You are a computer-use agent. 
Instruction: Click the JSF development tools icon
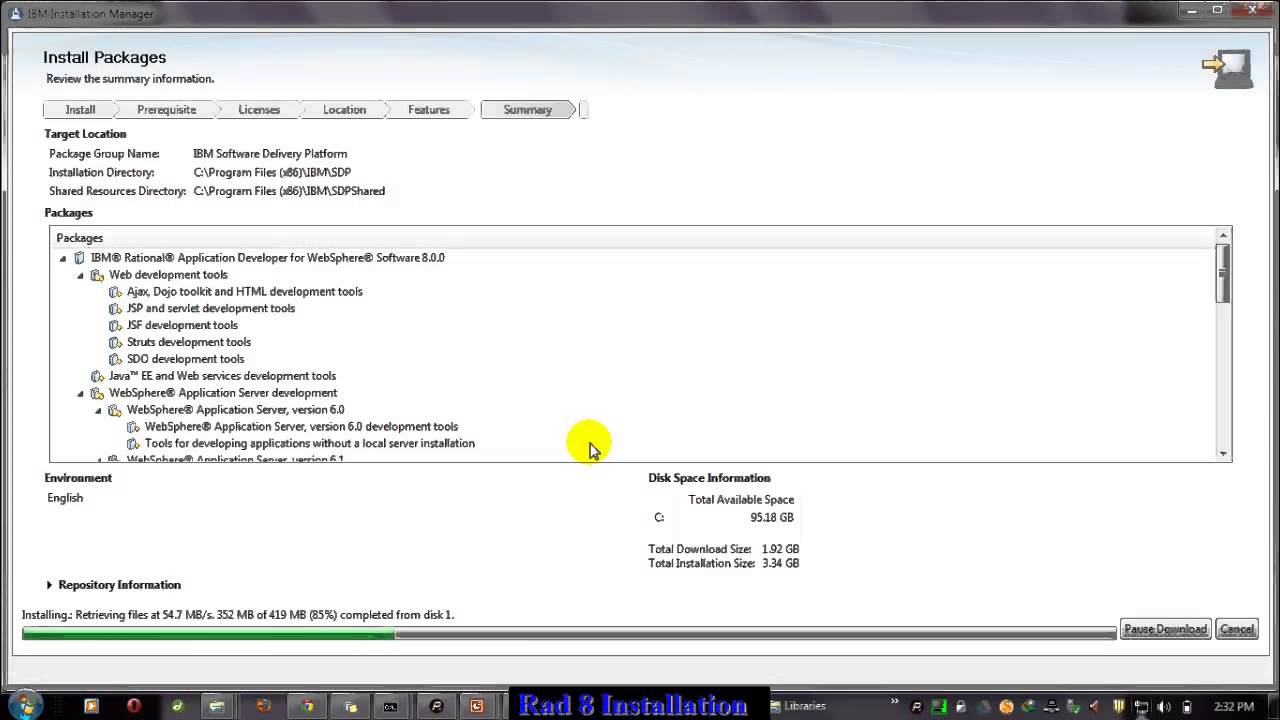tap(115, 326)
